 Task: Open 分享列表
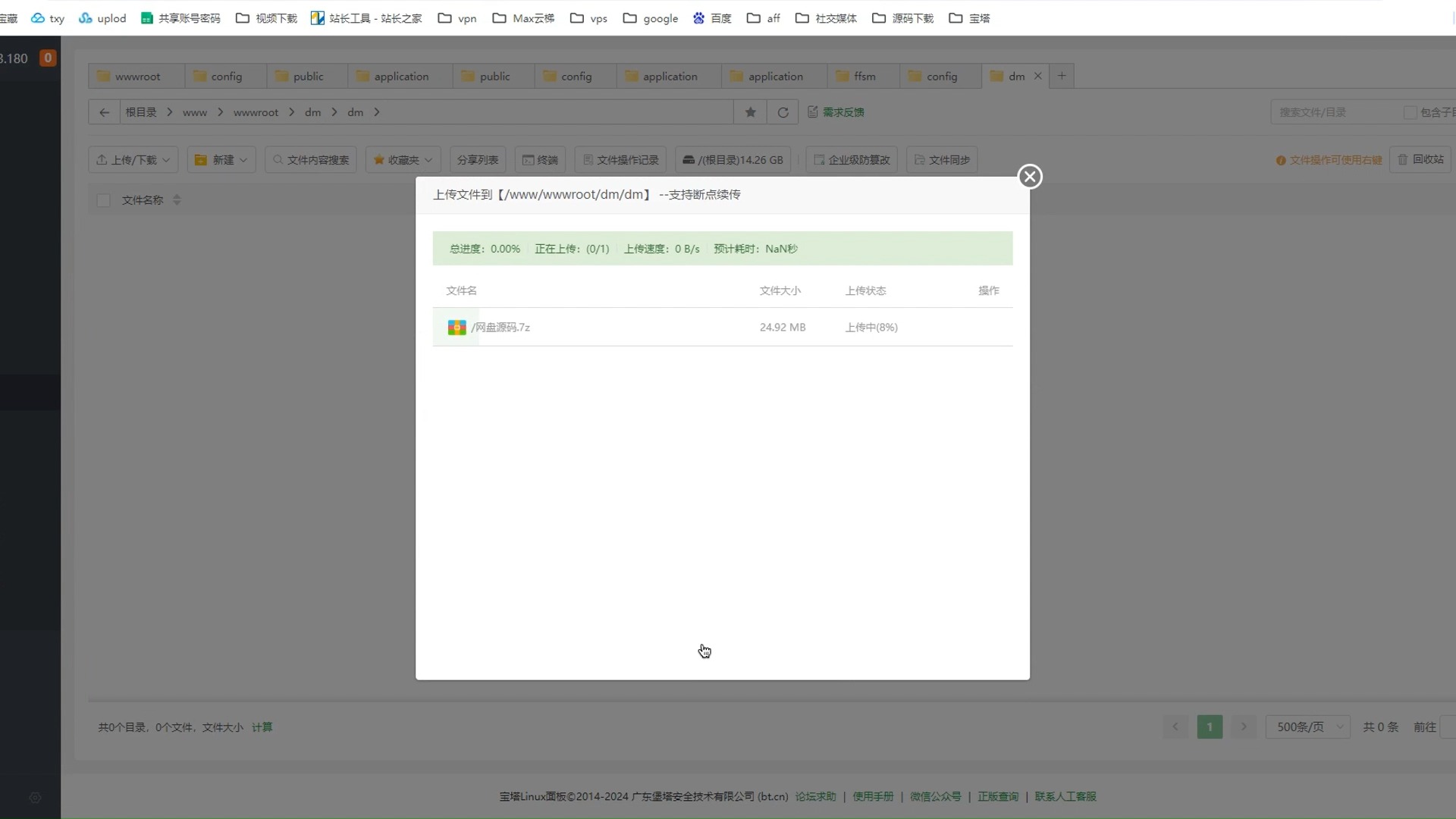[x=478, y=160]
